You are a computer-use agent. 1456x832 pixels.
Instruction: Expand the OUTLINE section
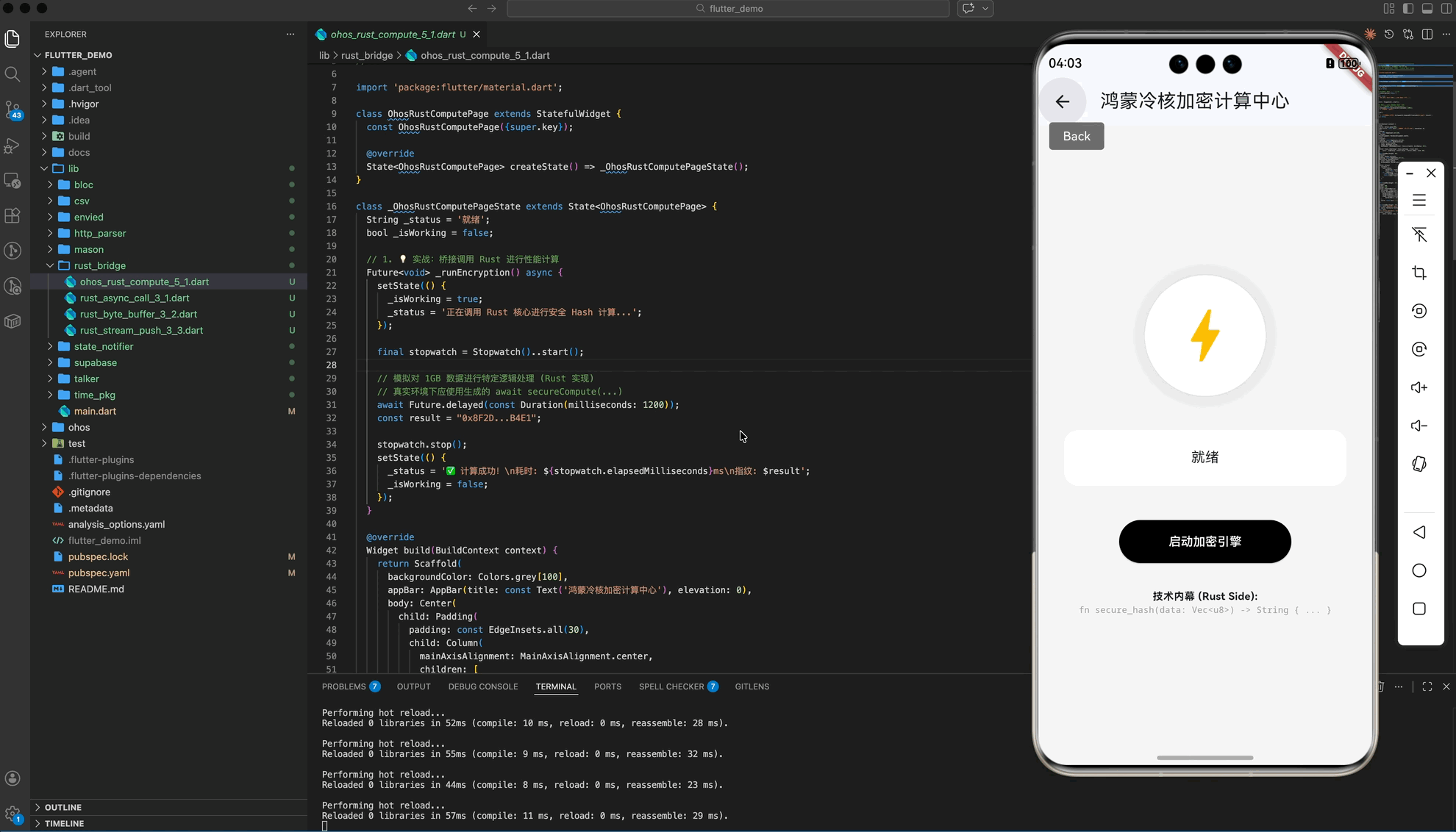tap(63, 807)
